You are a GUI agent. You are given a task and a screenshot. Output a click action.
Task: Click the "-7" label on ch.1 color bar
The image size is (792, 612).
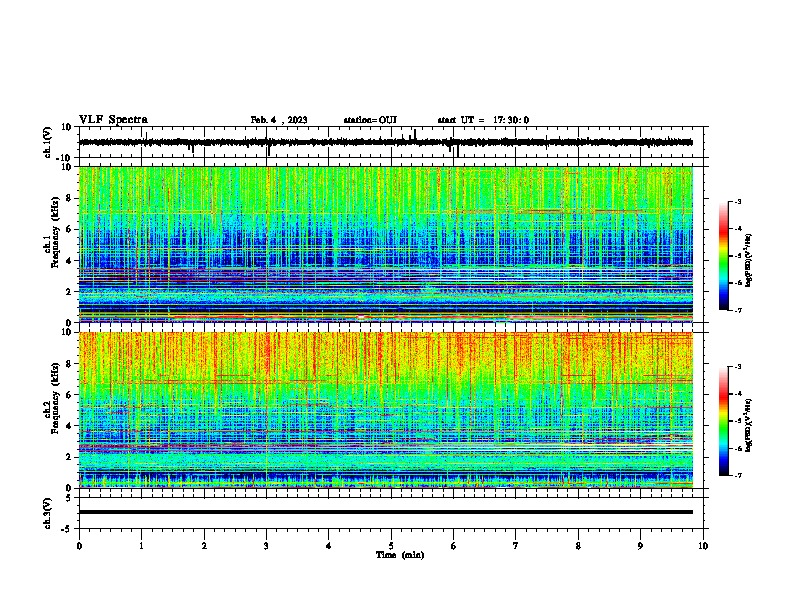pos(737,310)
